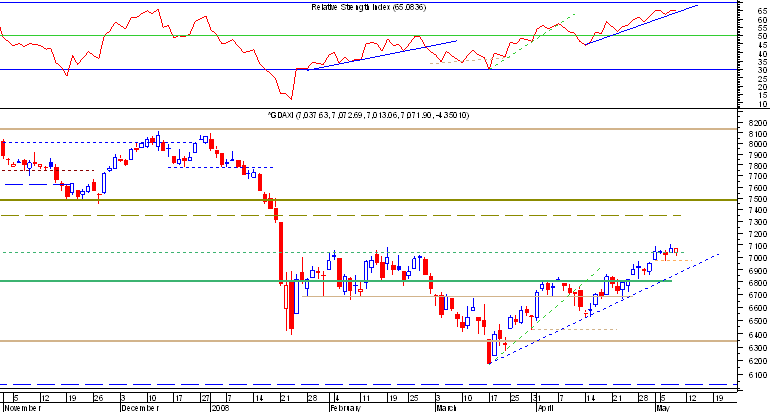Image resolution: width=770 pixels, height=412 pixels.
Task: Click the 6300 price axis label
Action: point(758,348)
